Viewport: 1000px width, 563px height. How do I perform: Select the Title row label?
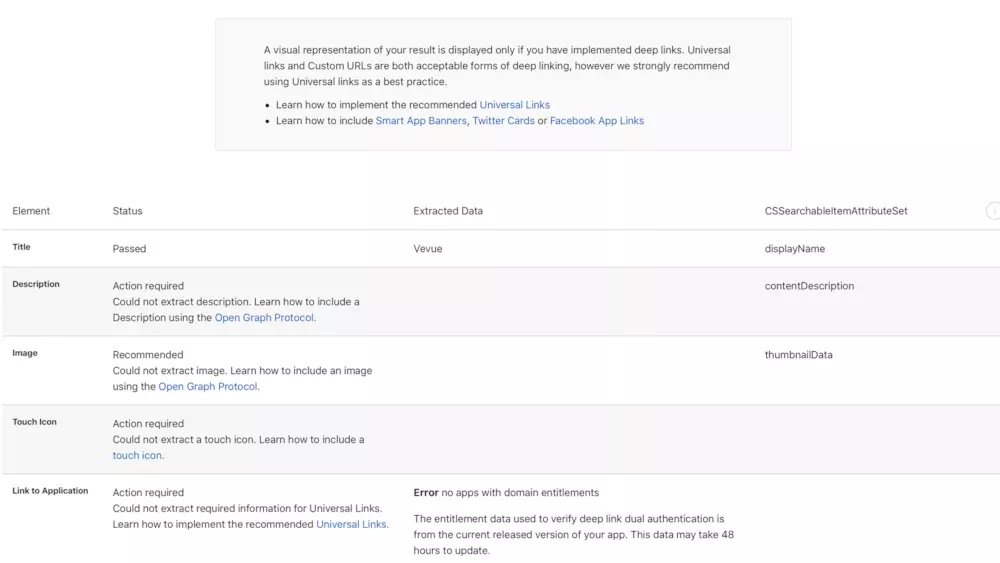click(x=21, y=247)
